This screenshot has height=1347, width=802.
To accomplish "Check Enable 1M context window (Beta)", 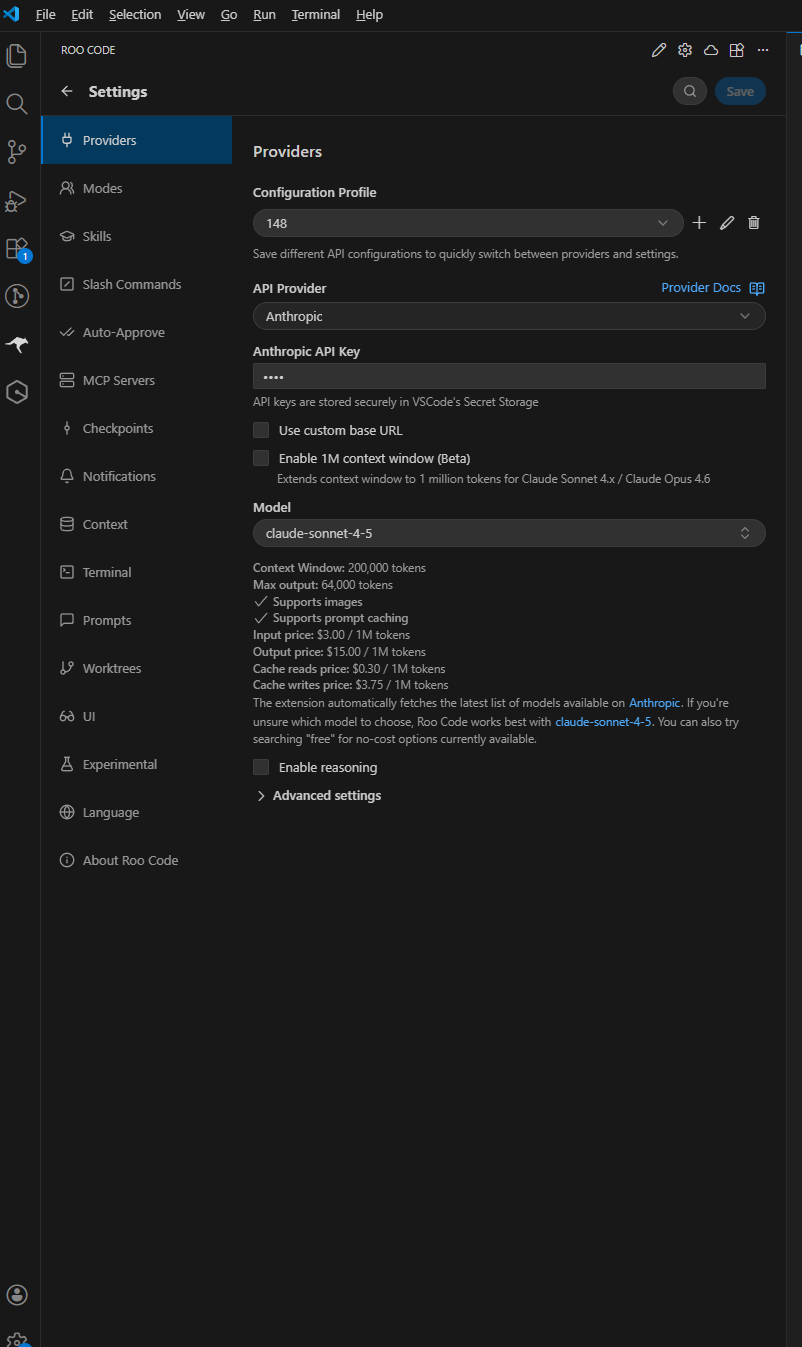I will [261, 458].
